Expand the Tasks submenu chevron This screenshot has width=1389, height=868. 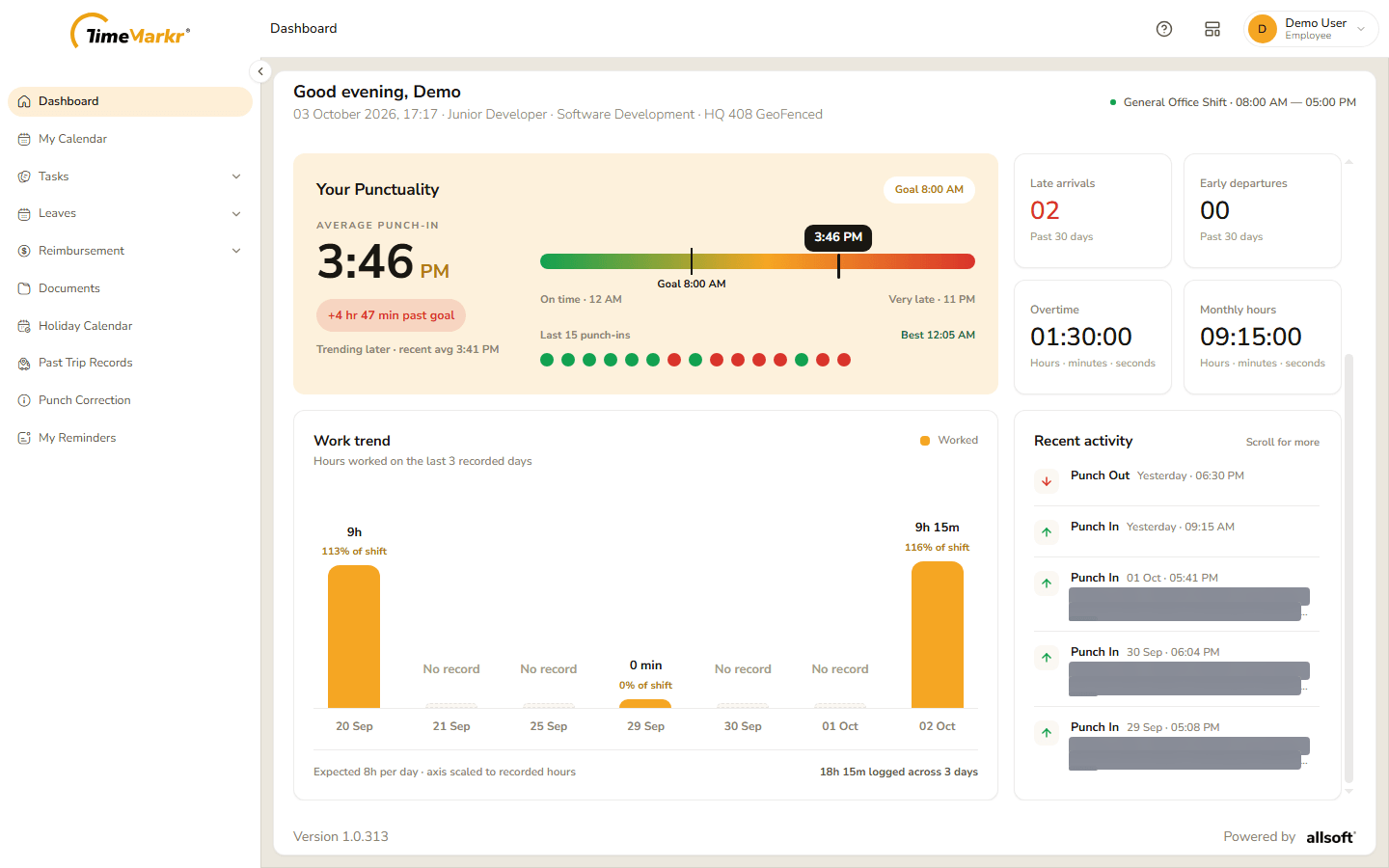pyautogui.click(x=236, y=176)
